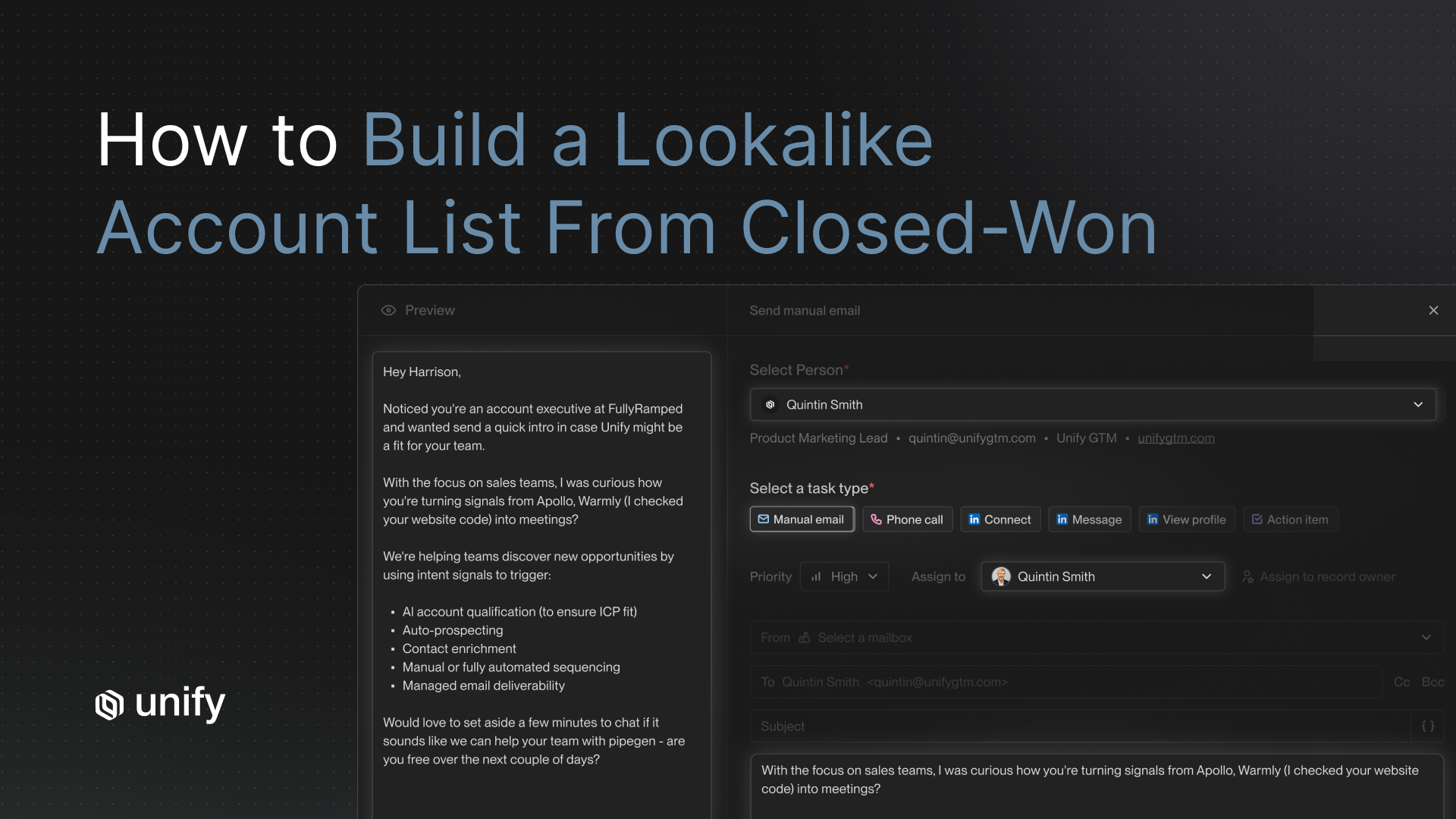Click the quintin@unifygtm.com email text
Image resolution: width=1456 pixels, height=819 pixels.
point(972,438)
